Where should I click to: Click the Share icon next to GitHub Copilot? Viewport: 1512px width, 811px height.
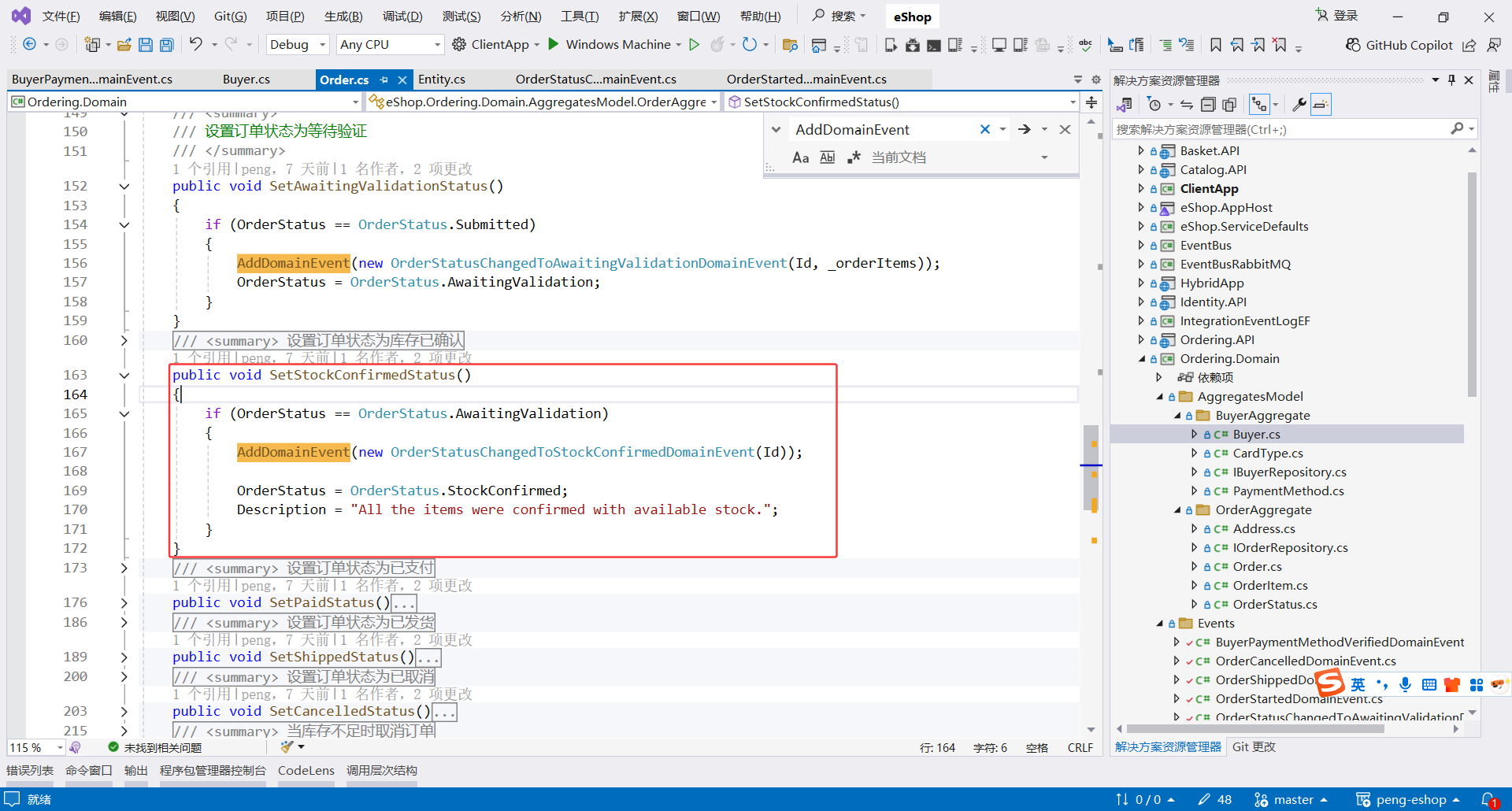pos(1469,45)
